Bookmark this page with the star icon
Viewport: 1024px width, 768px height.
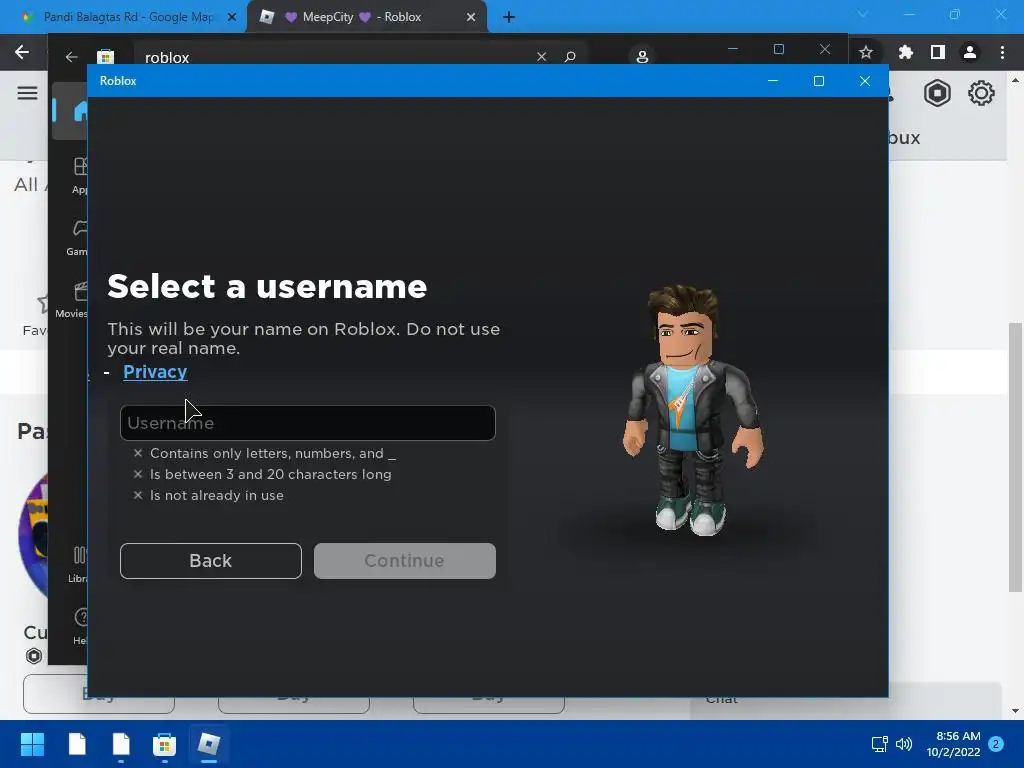[866, 52]
